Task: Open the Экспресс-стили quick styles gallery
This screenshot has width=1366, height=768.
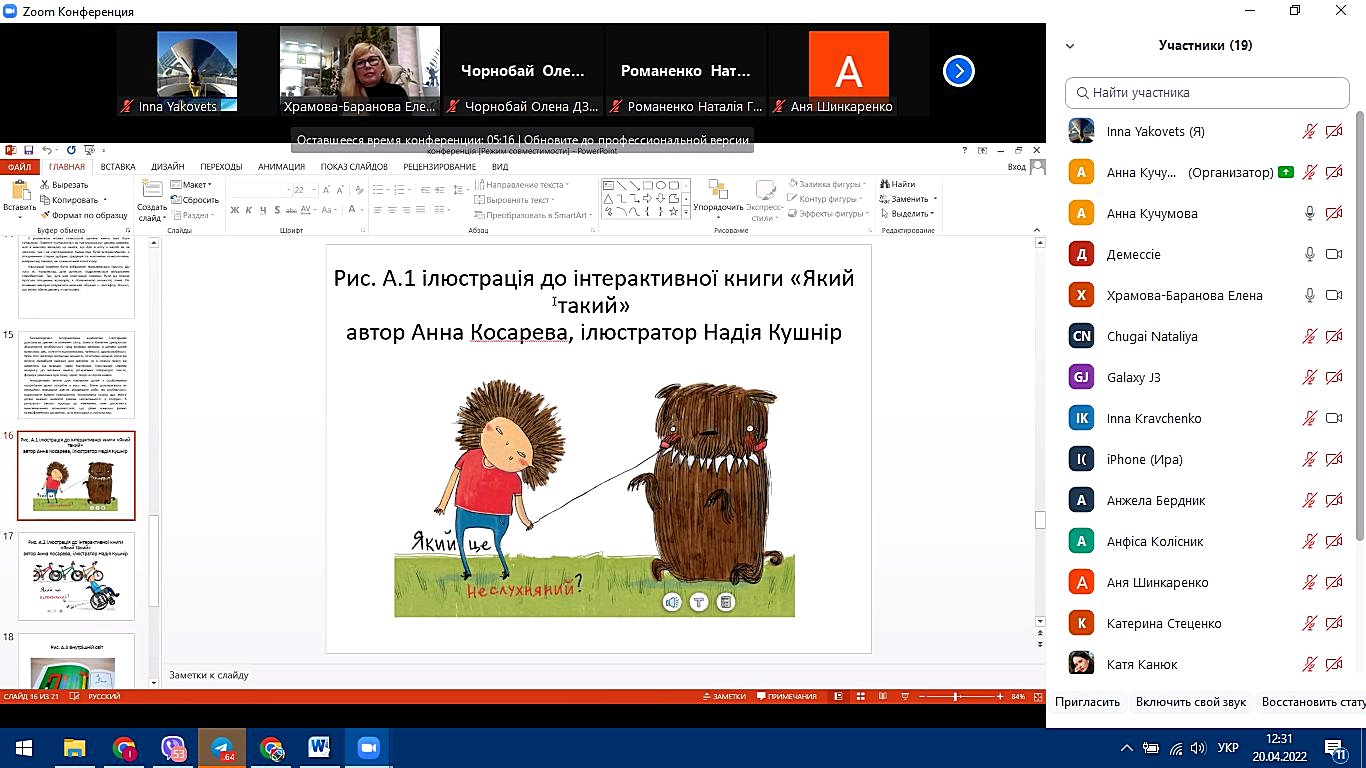Action: pos(765,200)
